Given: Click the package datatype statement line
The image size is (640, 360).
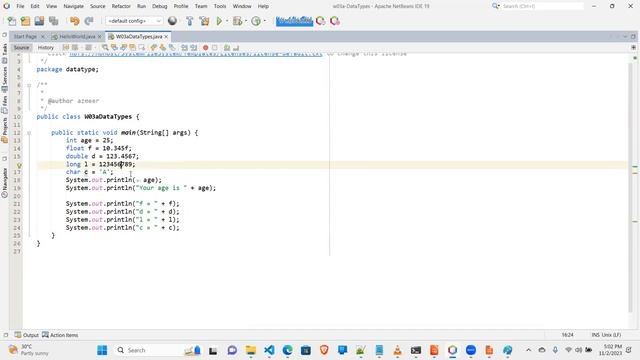Looking at the screenshot, I should pos(67,69).
